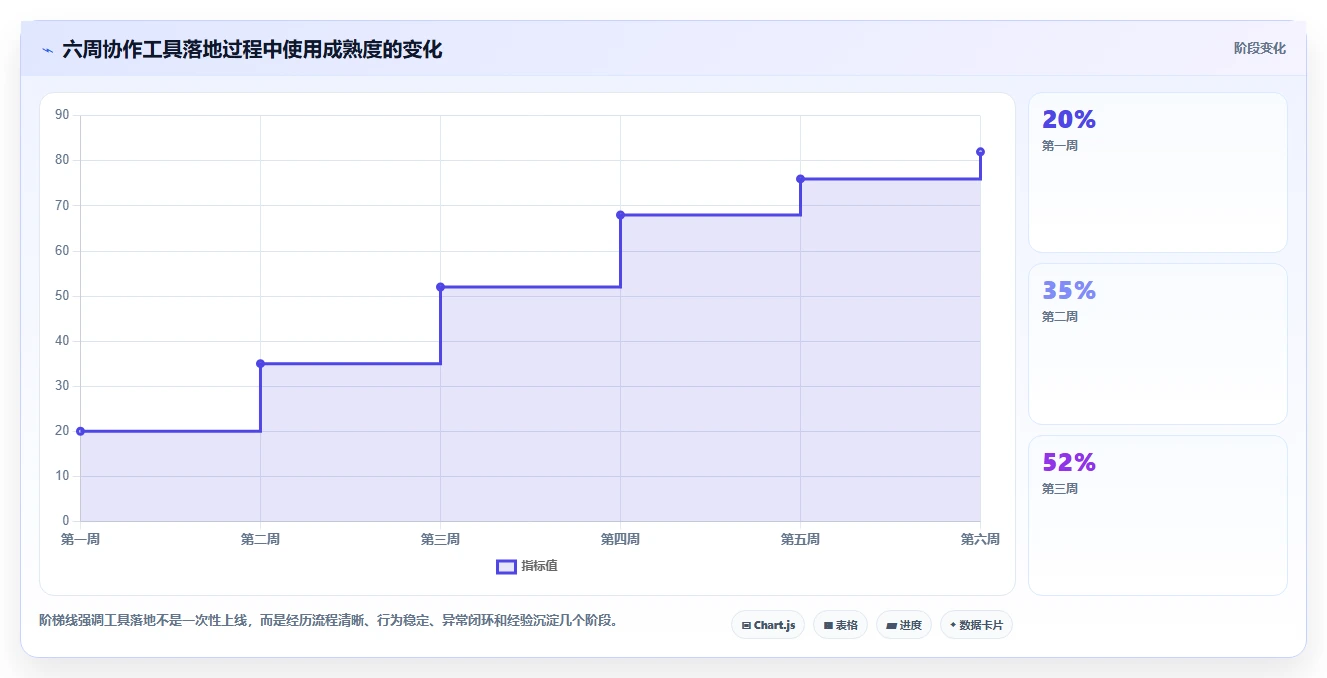Toggle the 指标值 legend item

[x=527, y=566]
